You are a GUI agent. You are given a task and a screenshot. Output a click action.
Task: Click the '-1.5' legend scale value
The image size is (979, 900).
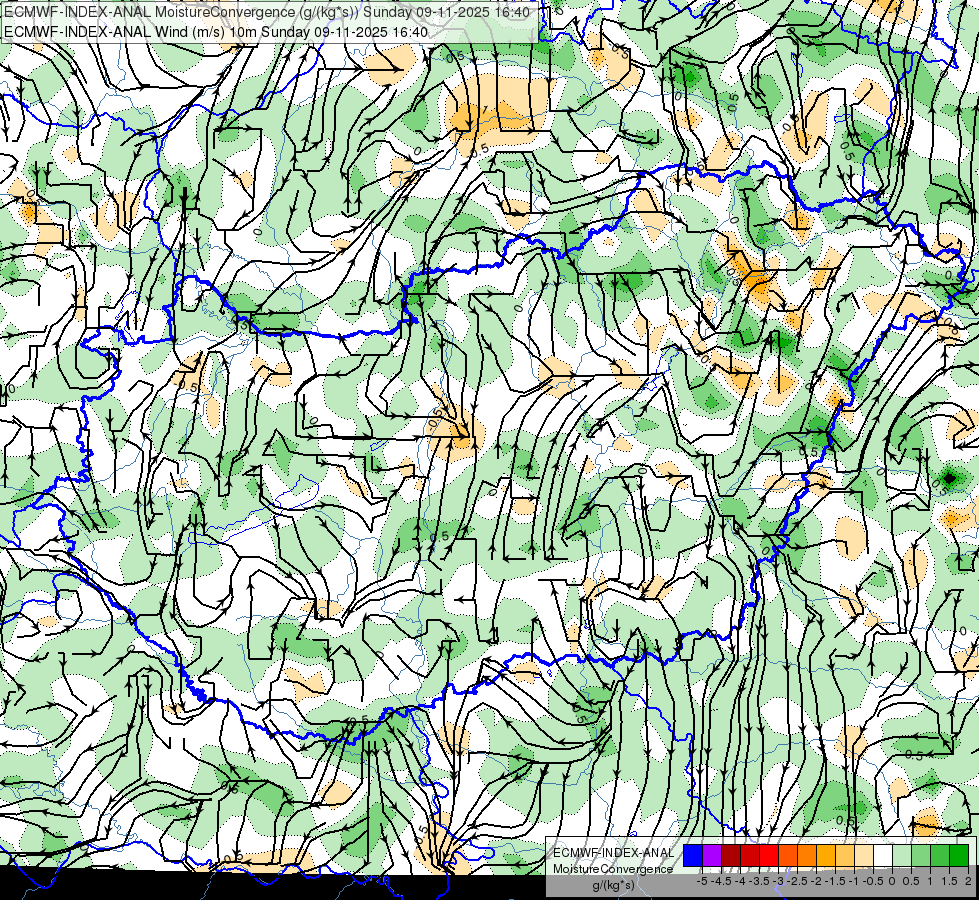tap(835, 881)
